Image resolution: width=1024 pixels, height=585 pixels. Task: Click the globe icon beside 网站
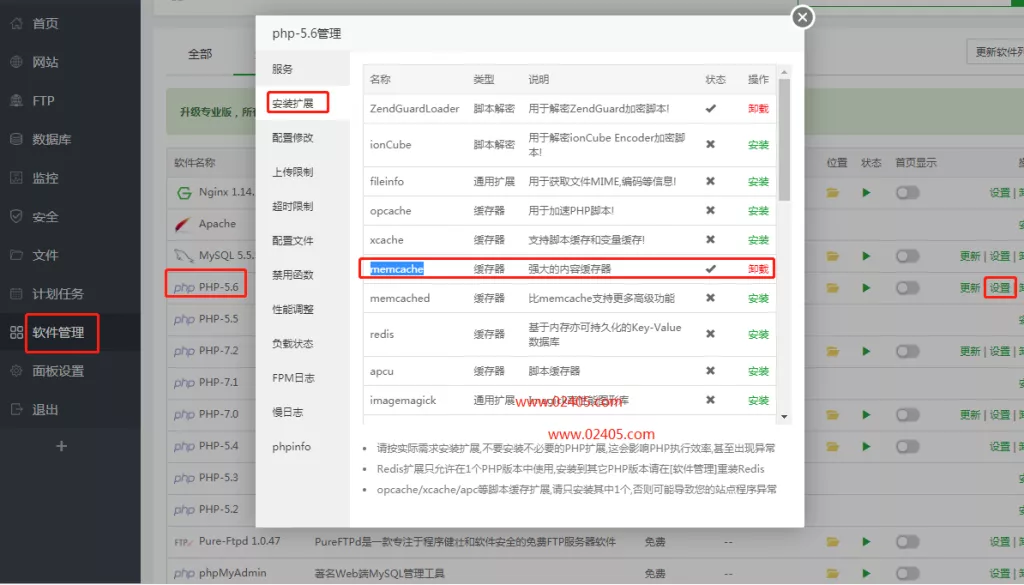pyautogui.click(x=16, y=62)
